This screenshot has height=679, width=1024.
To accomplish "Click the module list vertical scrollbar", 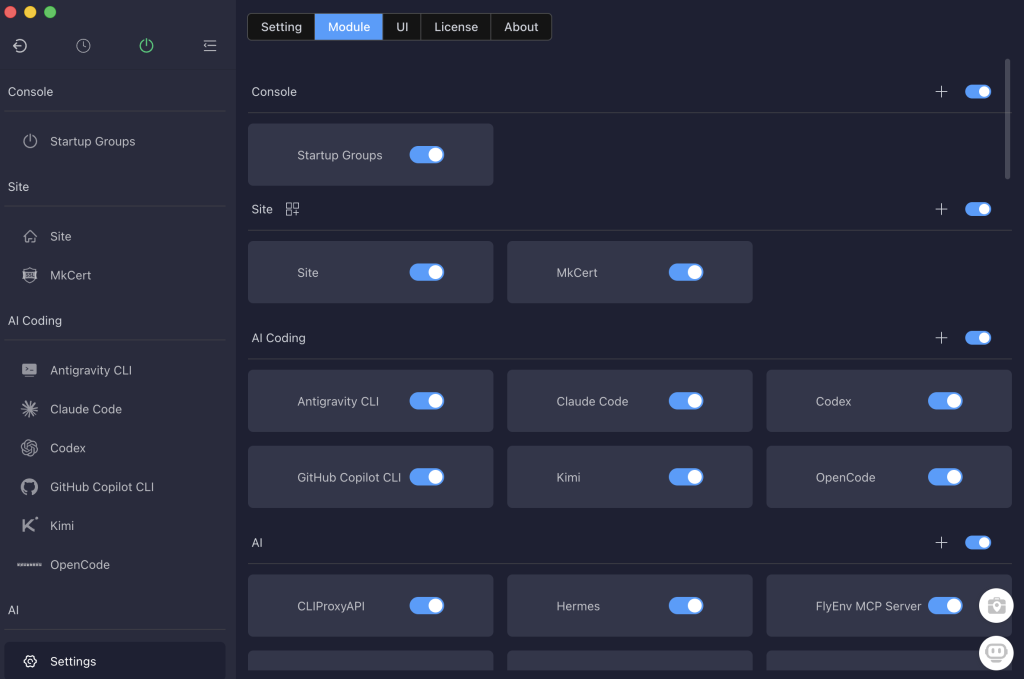I will point(1008,119).
